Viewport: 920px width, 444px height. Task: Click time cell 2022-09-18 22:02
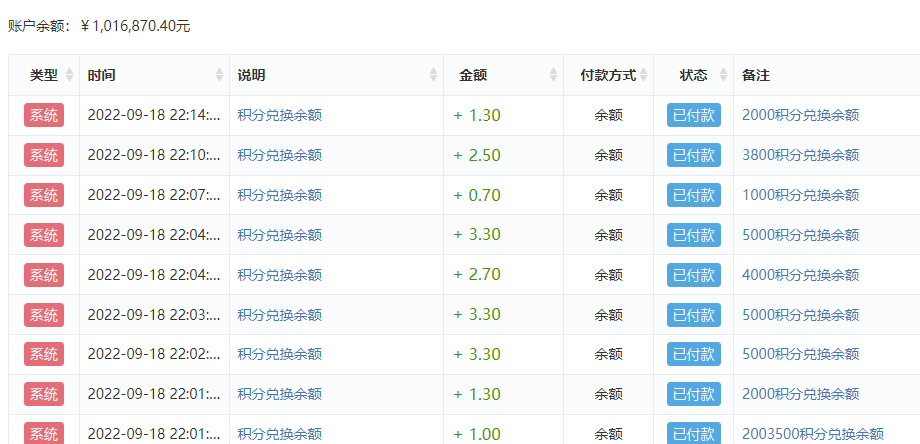click(154, 354)
